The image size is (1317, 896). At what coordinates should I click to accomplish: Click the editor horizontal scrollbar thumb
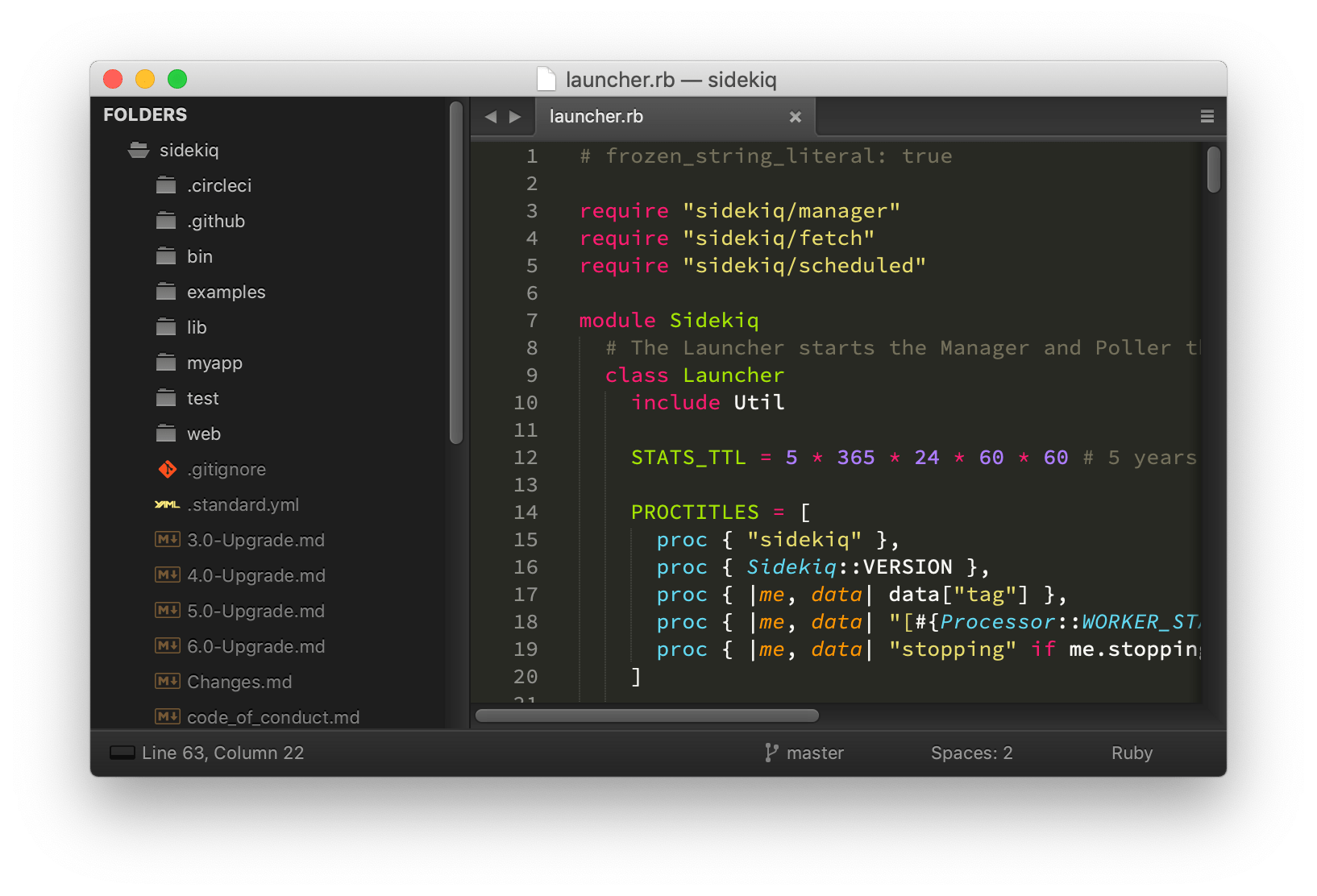pos(647,716)
